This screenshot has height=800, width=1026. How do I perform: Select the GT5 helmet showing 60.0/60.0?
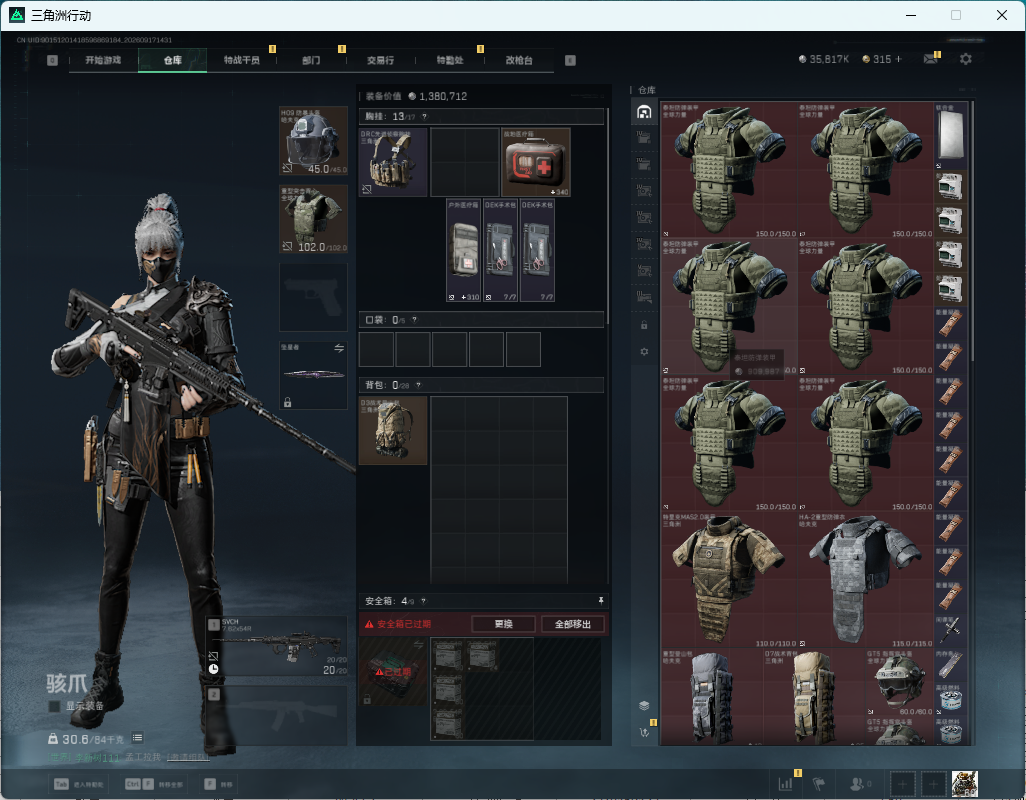(x=899, y=682)
